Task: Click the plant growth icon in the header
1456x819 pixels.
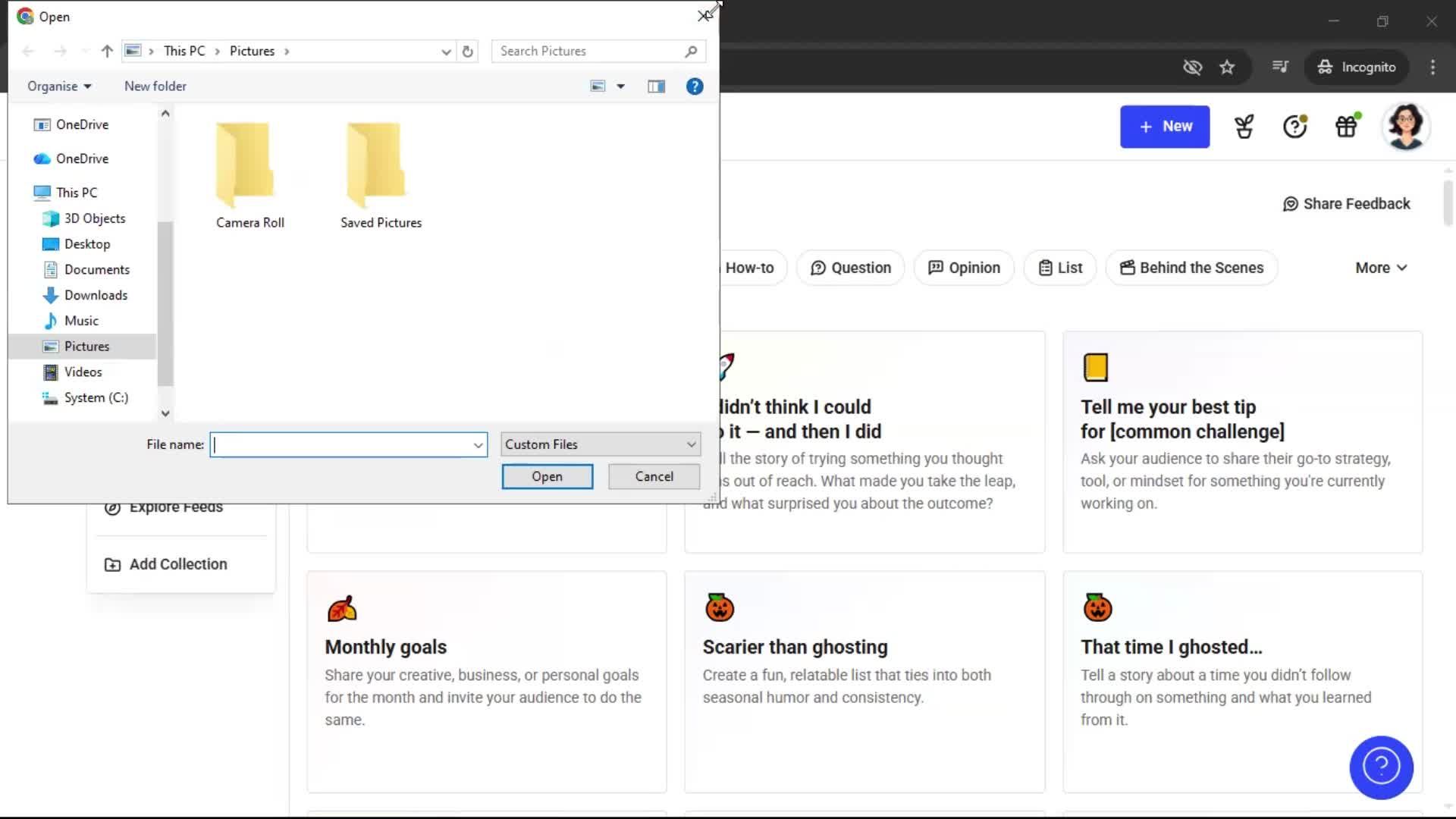Action: (x=1244, y=126)
